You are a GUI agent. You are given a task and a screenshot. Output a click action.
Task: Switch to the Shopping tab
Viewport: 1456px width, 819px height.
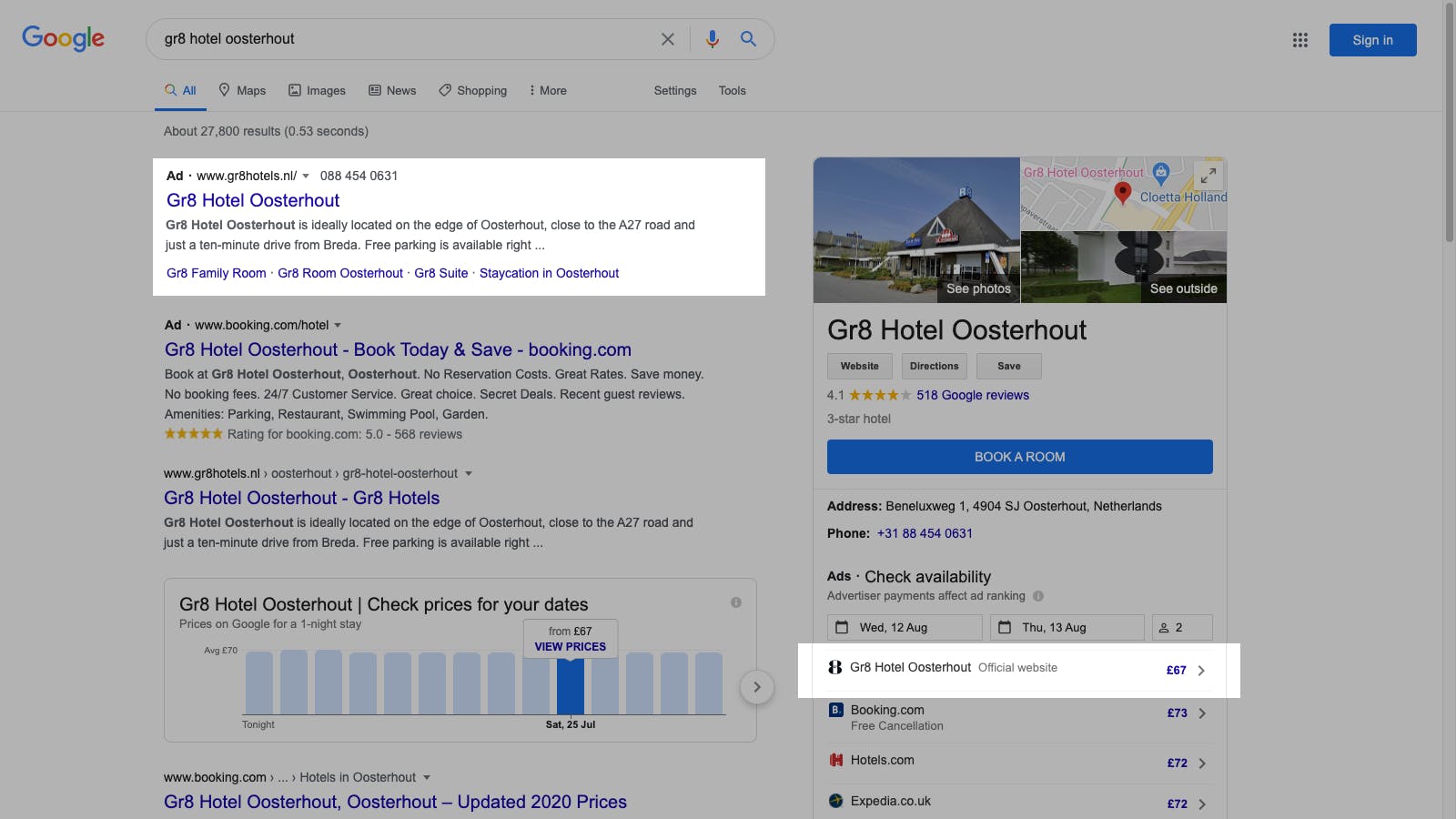click(x=473, y=90)
